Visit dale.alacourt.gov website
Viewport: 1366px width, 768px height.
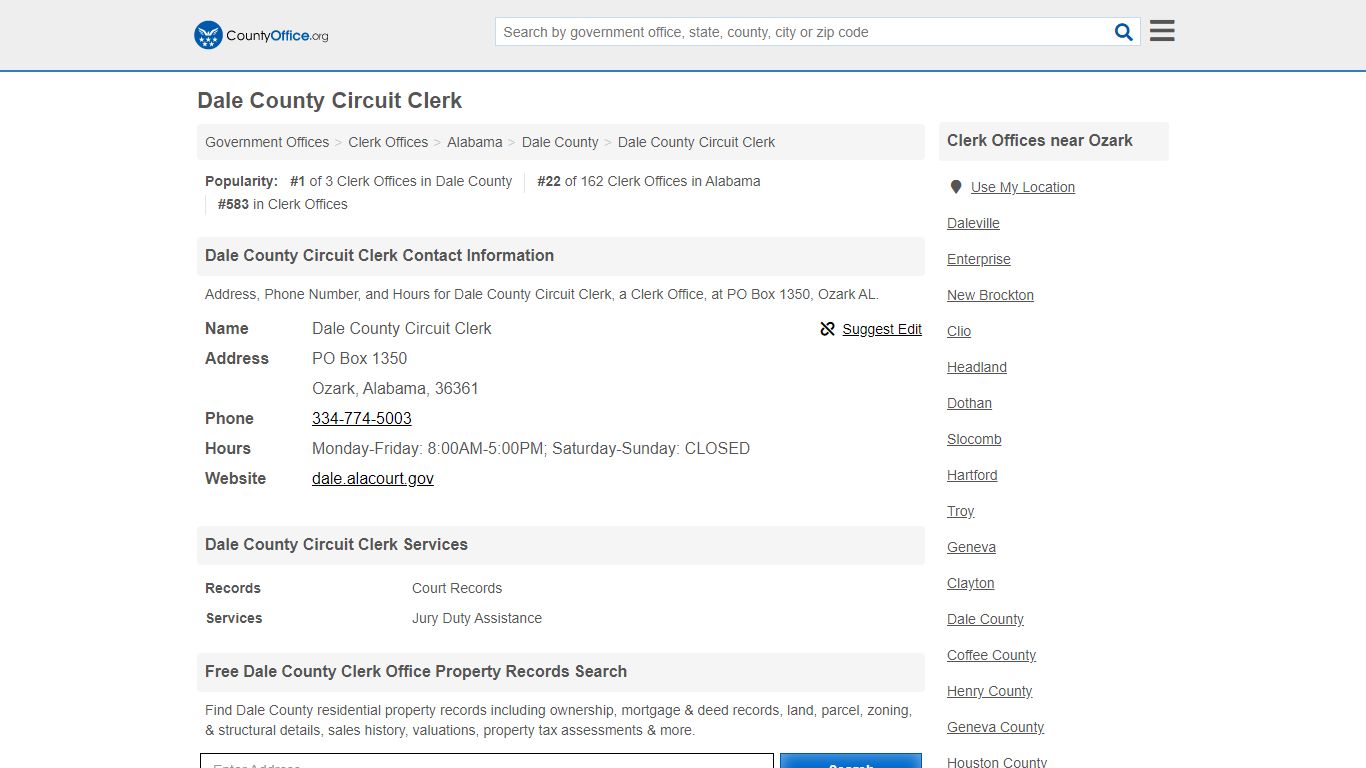373,478
